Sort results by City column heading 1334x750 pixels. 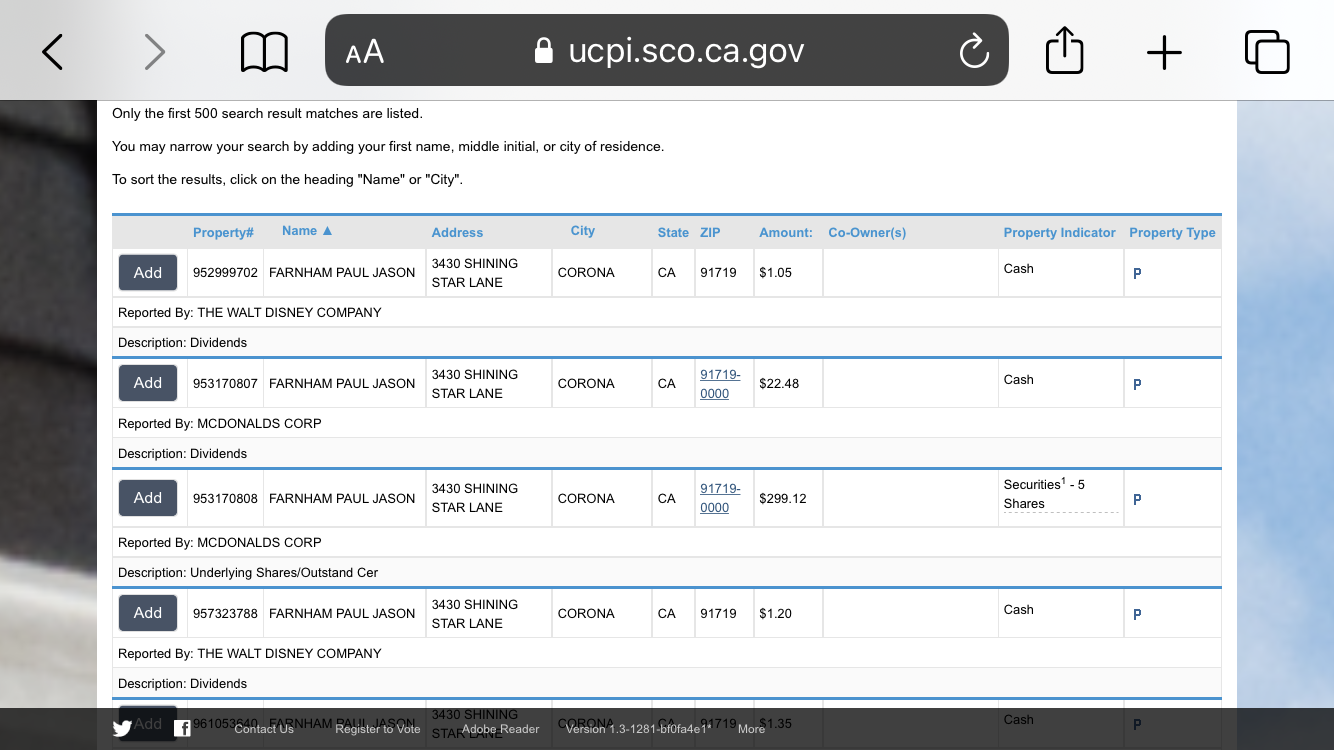pos(583,231)
